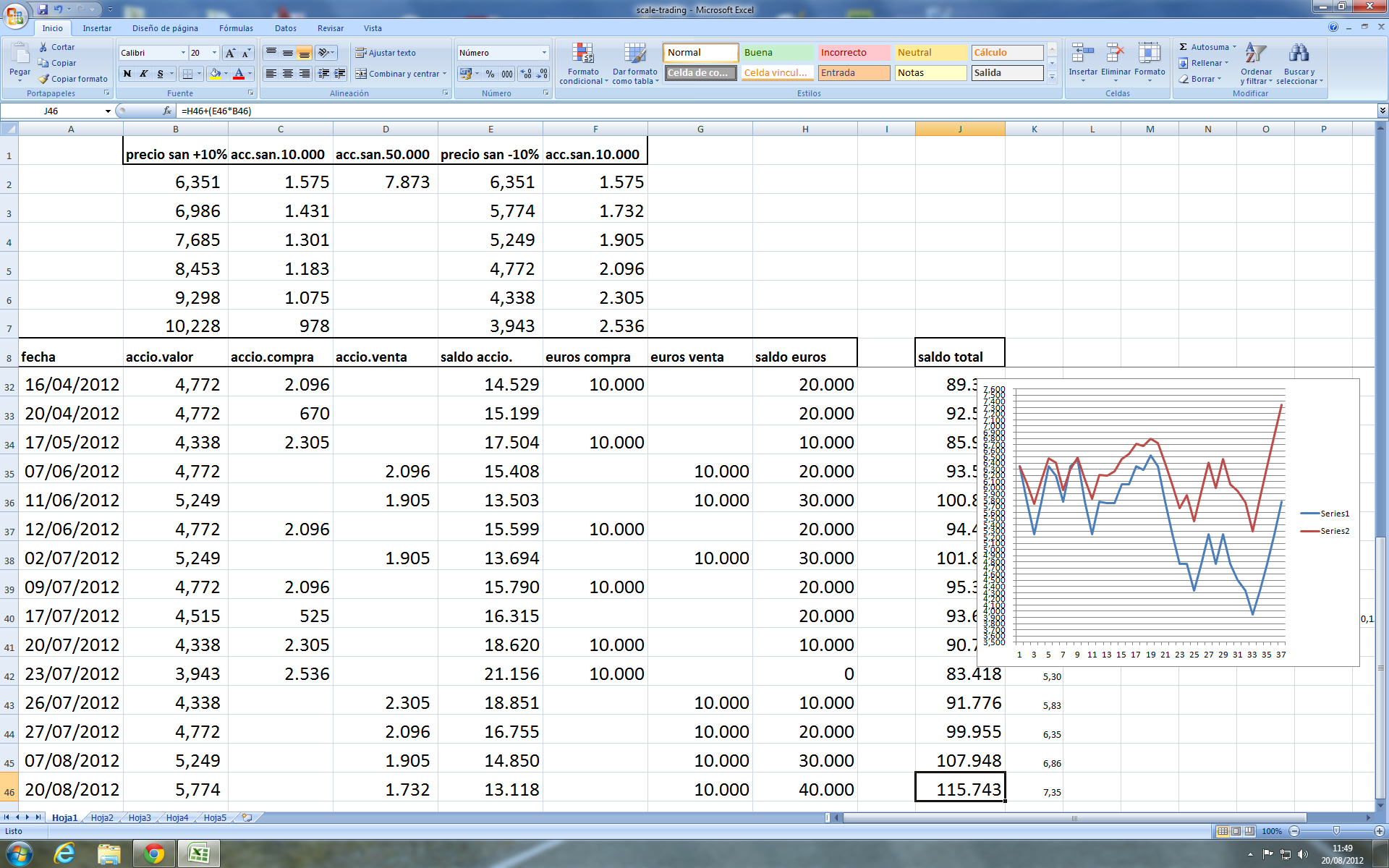Click the Ordenar y filtrar icon

click(x=1255, y=54)
